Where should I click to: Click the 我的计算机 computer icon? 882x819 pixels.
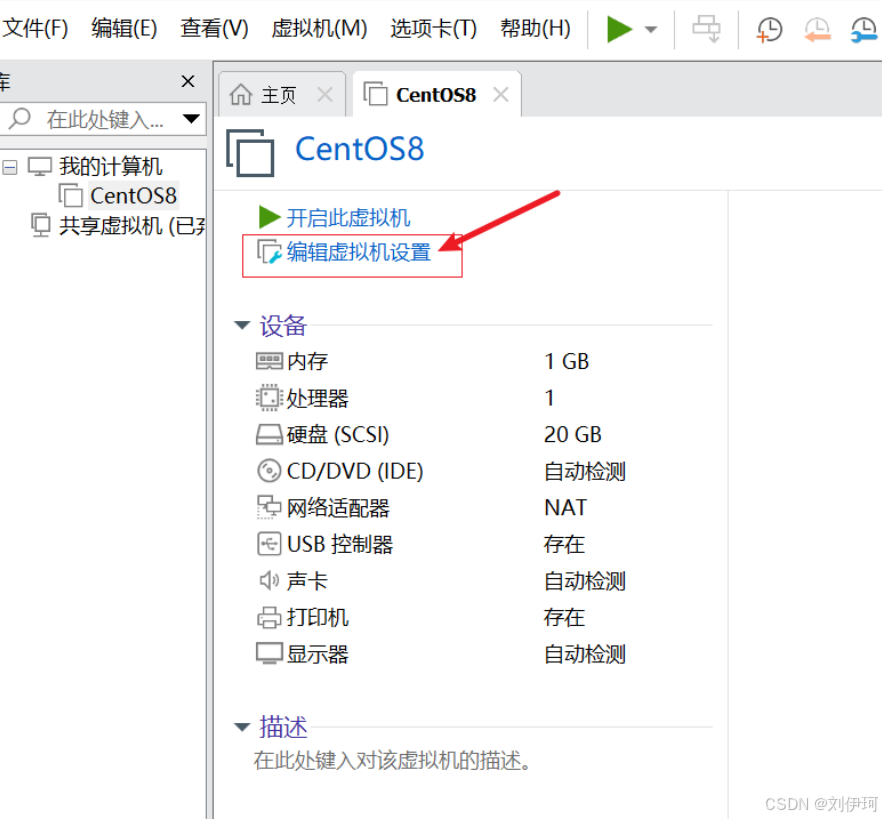pyautogui.click(x=40, y=166)
